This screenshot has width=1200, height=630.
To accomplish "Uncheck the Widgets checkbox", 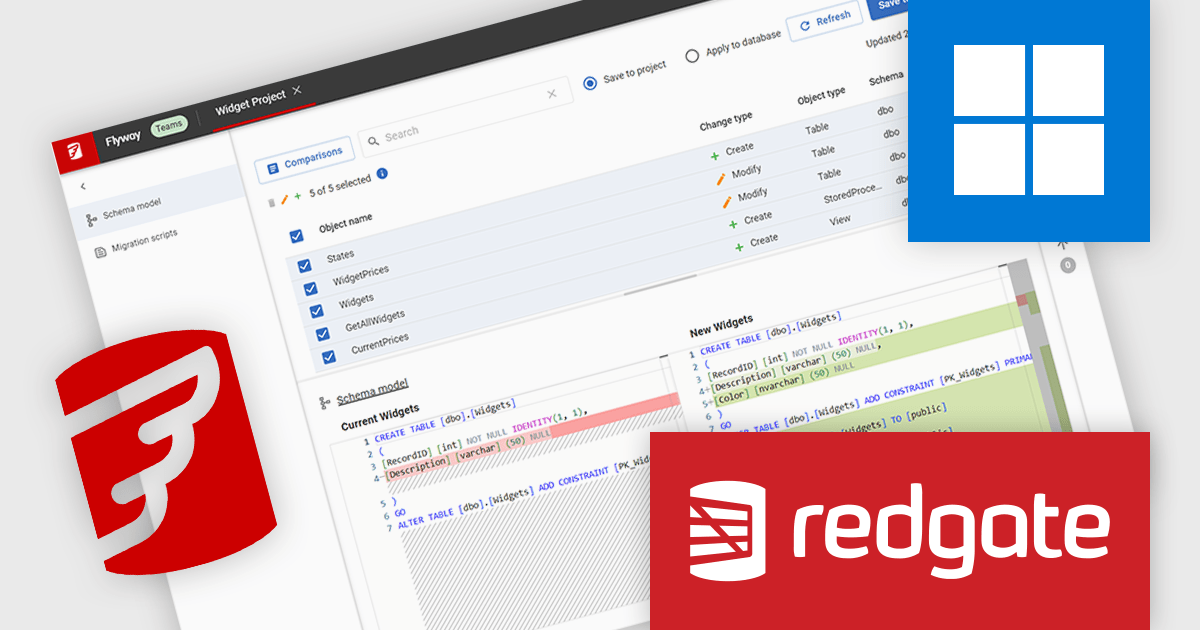I will (x=316, y=311).
